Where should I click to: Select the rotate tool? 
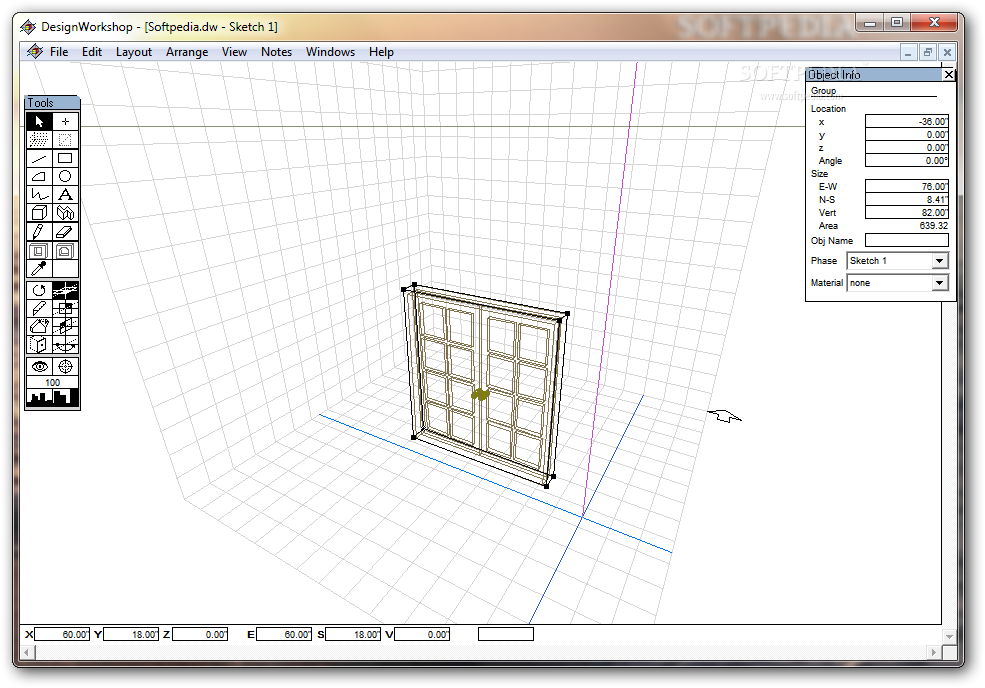pos(39,290)
